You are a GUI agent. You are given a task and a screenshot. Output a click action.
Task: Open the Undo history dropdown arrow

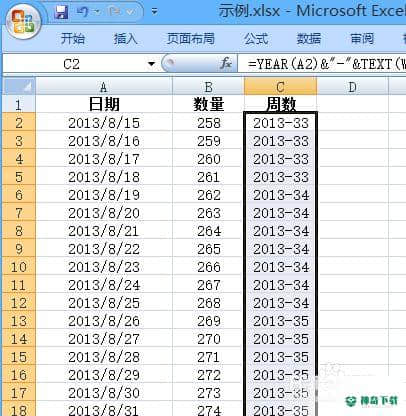pos(97,12)
